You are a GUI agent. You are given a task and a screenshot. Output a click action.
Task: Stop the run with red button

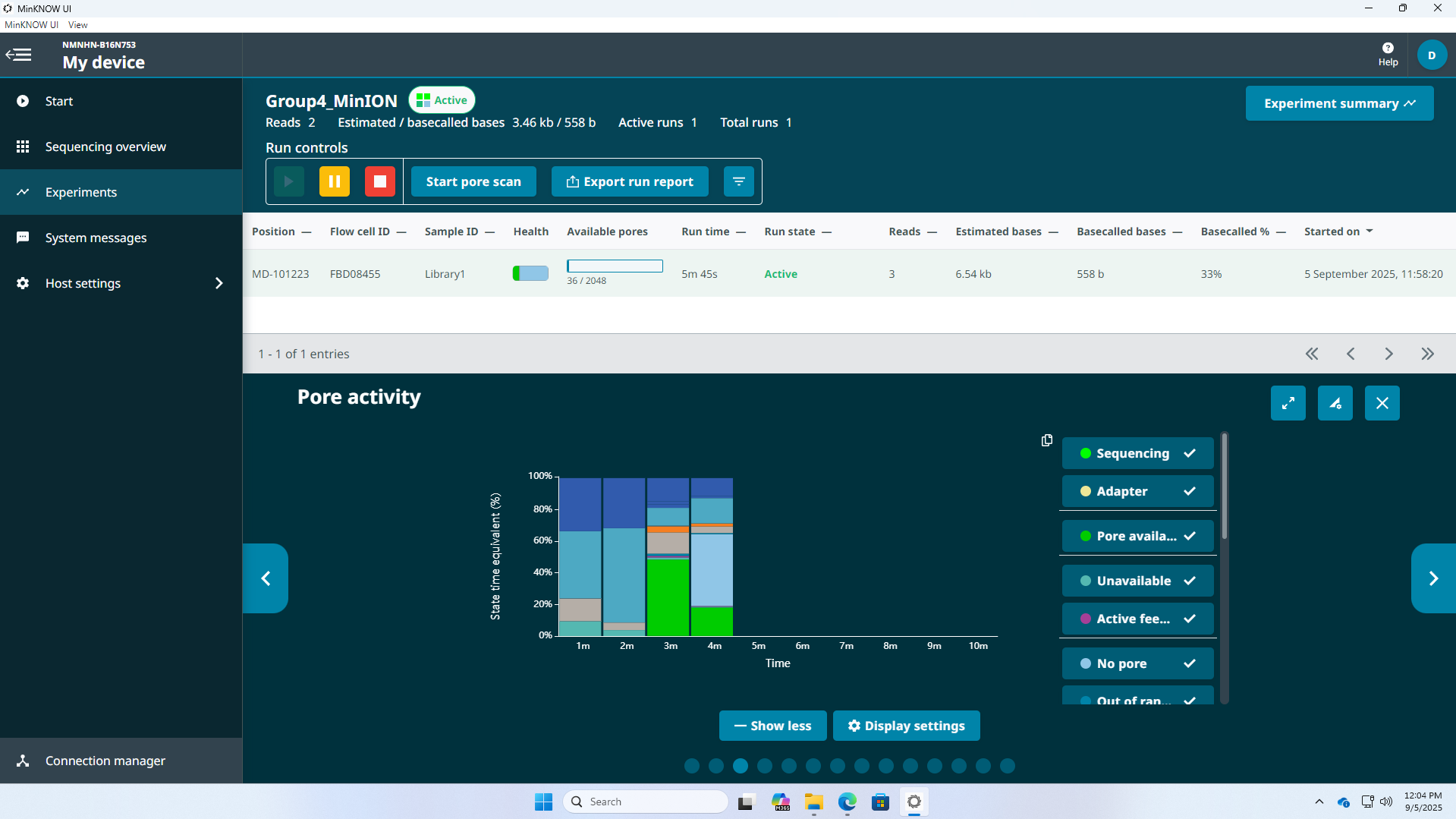(379, 181)
